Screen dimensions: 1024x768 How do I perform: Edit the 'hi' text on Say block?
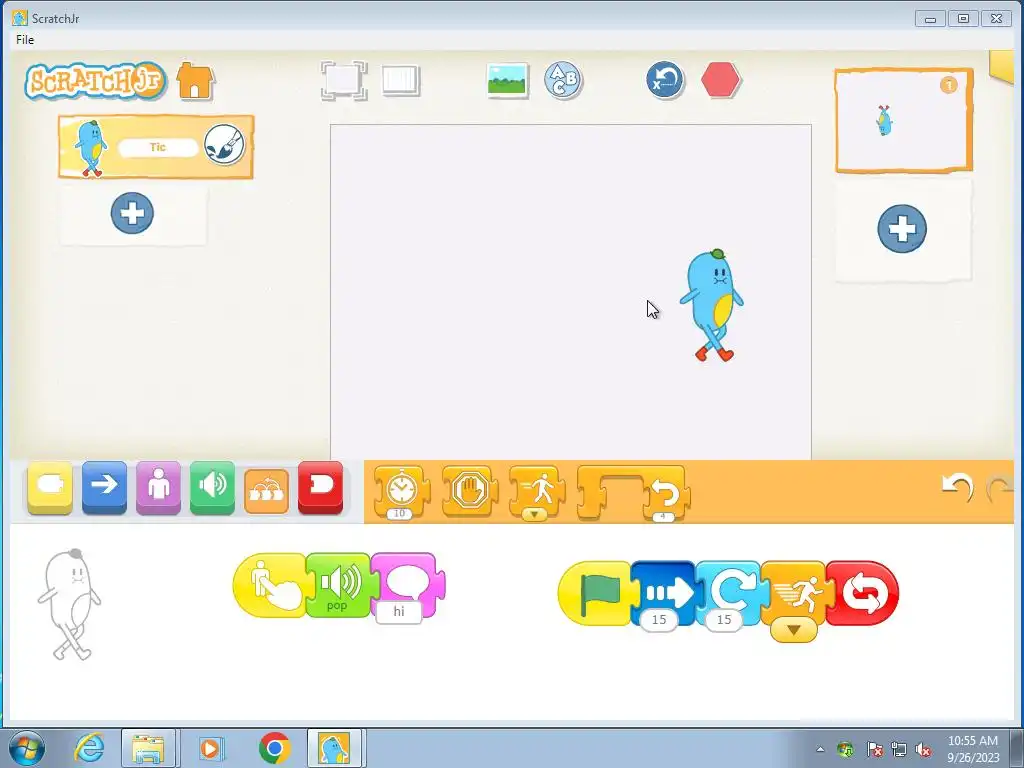point(398,611)
